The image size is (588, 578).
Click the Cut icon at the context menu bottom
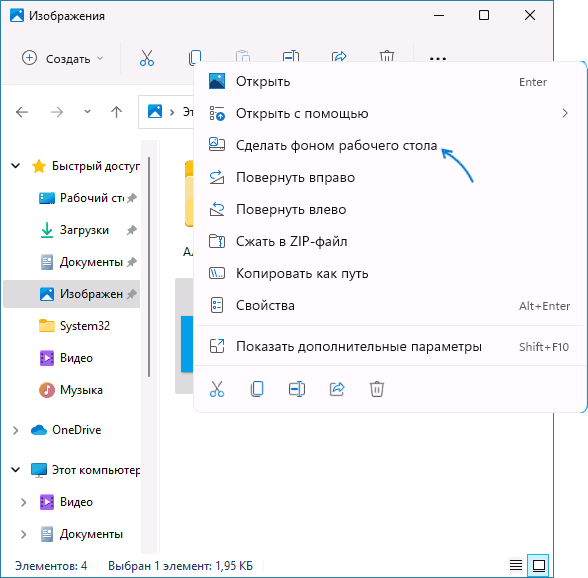217,389
